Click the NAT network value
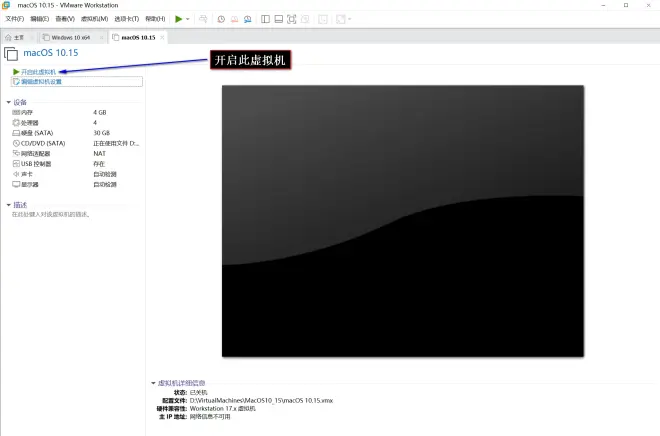The width and height of the screenshot is (660, 436). click(x=99, y=154)
